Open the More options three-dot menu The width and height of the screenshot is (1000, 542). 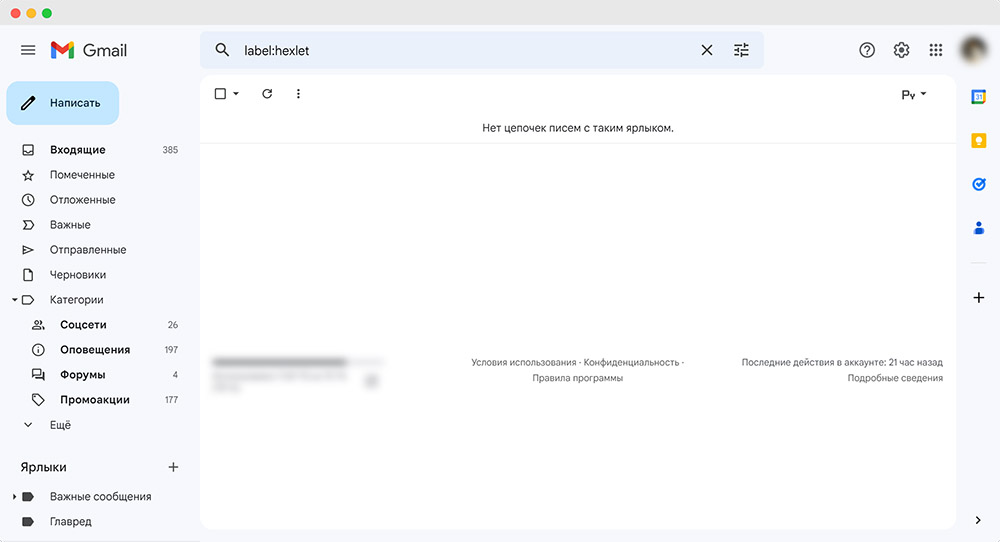(298, 94)
